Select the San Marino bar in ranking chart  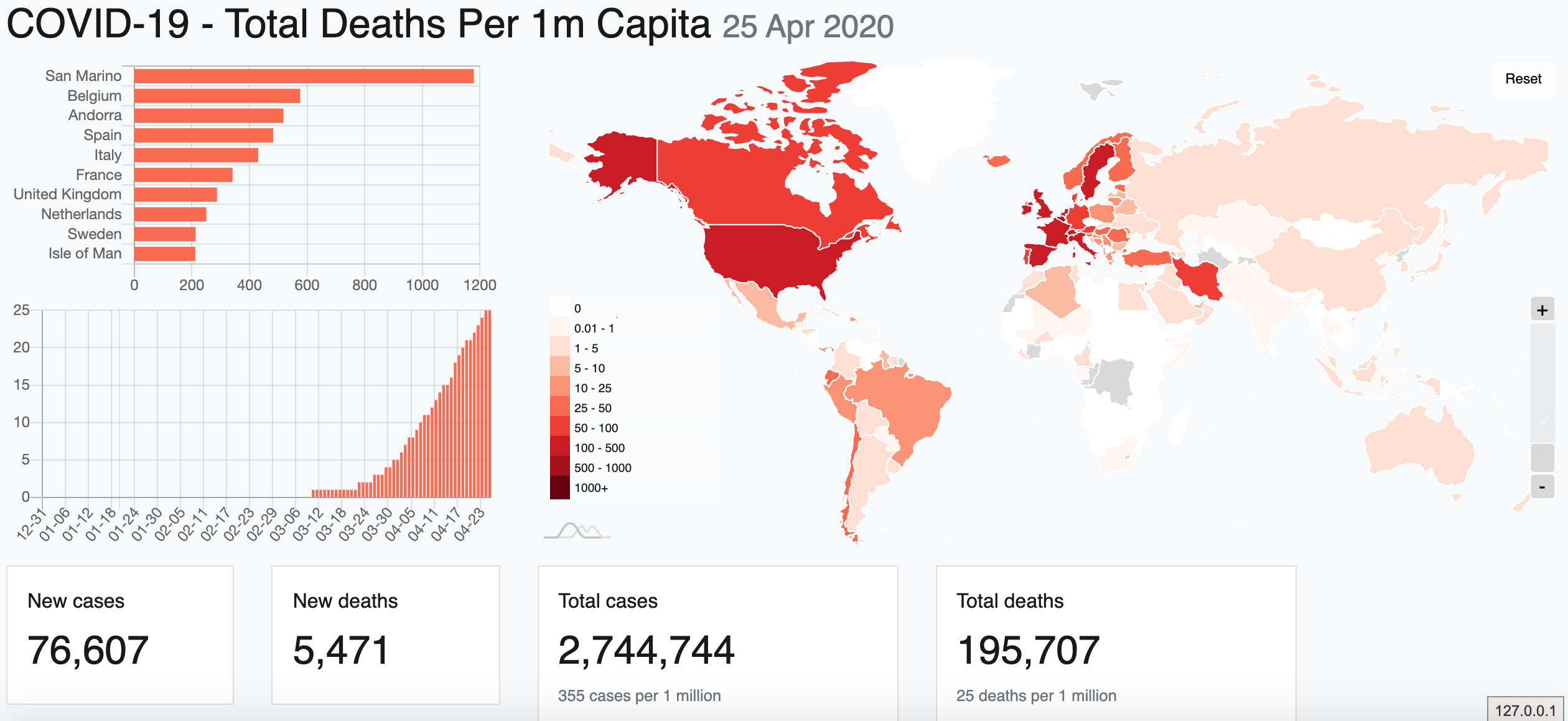[x=304, y=76]
